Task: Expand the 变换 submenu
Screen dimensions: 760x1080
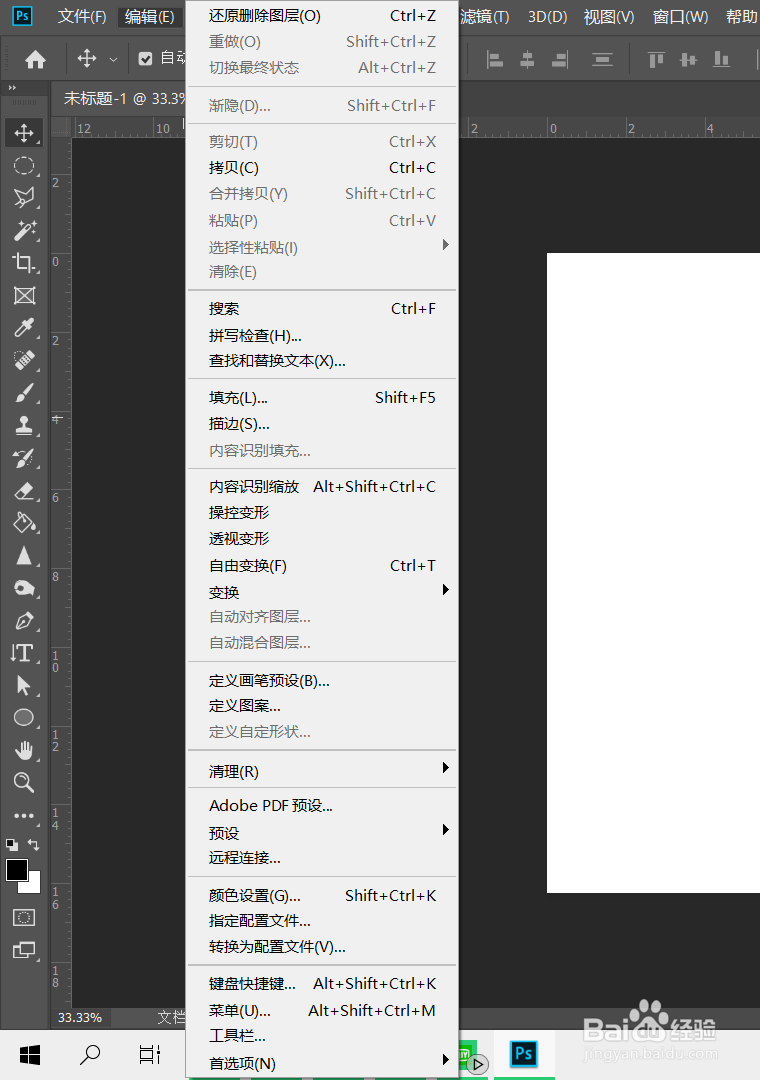Action: click(x=322, y=592)
